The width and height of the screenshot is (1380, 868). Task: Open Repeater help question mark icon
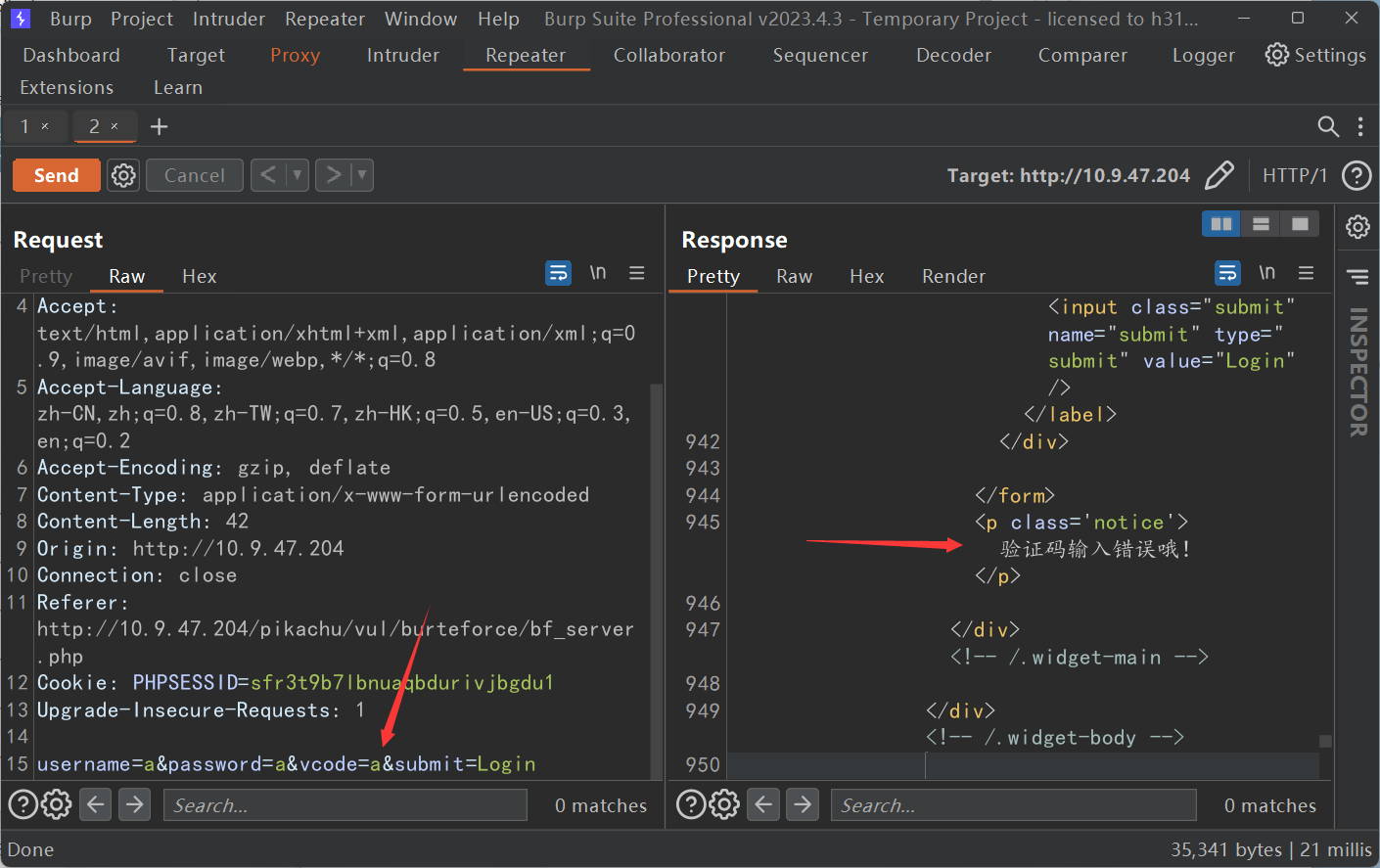1357,175
